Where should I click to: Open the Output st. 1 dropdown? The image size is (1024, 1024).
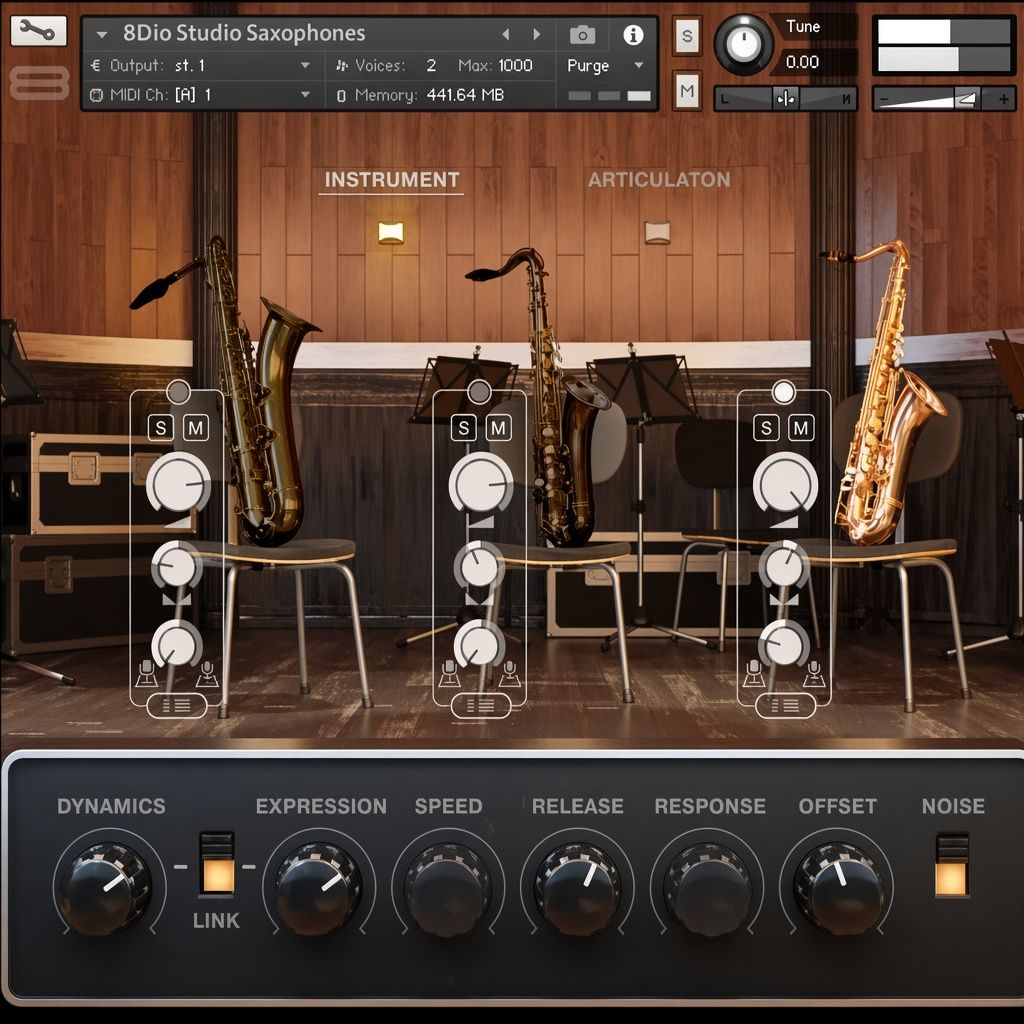click(x=306, y=65)
